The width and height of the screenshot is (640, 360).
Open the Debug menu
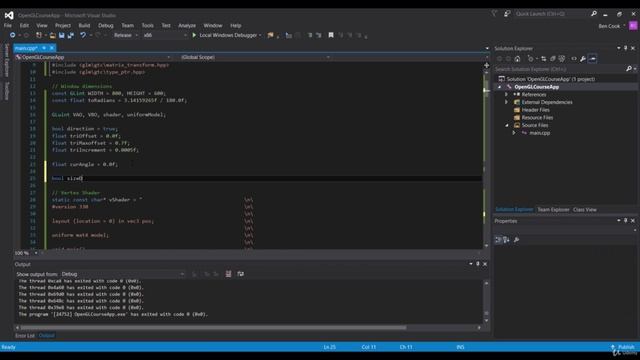click(x=106, y=25)
